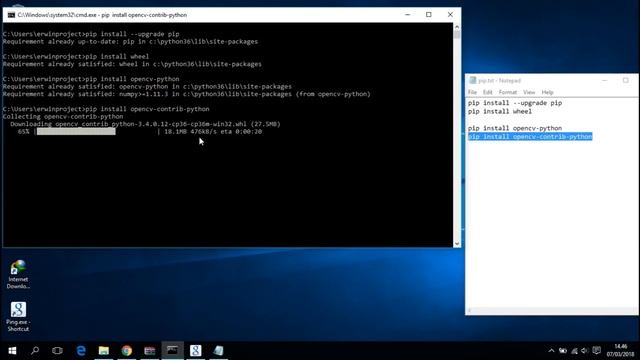
Task: Click the 'pip.txt - Notepad' title text
Action: [500, 80]
